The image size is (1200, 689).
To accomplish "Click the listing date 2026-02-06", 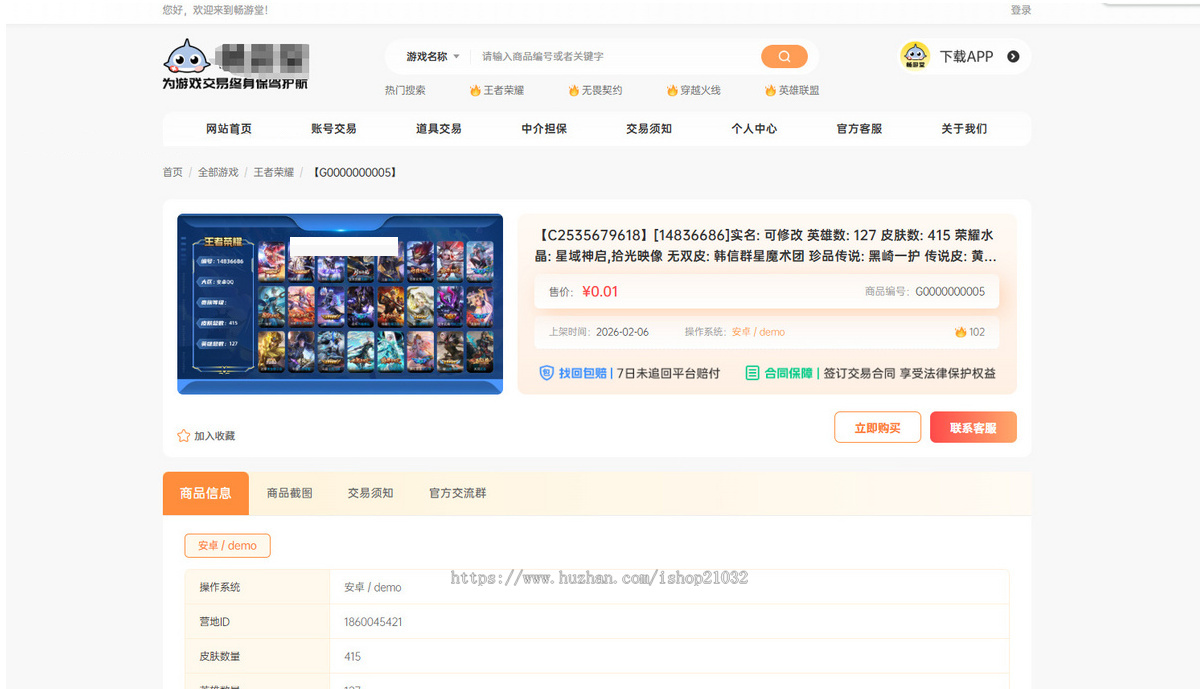I will pyautogui.click(x=622, y=332).
